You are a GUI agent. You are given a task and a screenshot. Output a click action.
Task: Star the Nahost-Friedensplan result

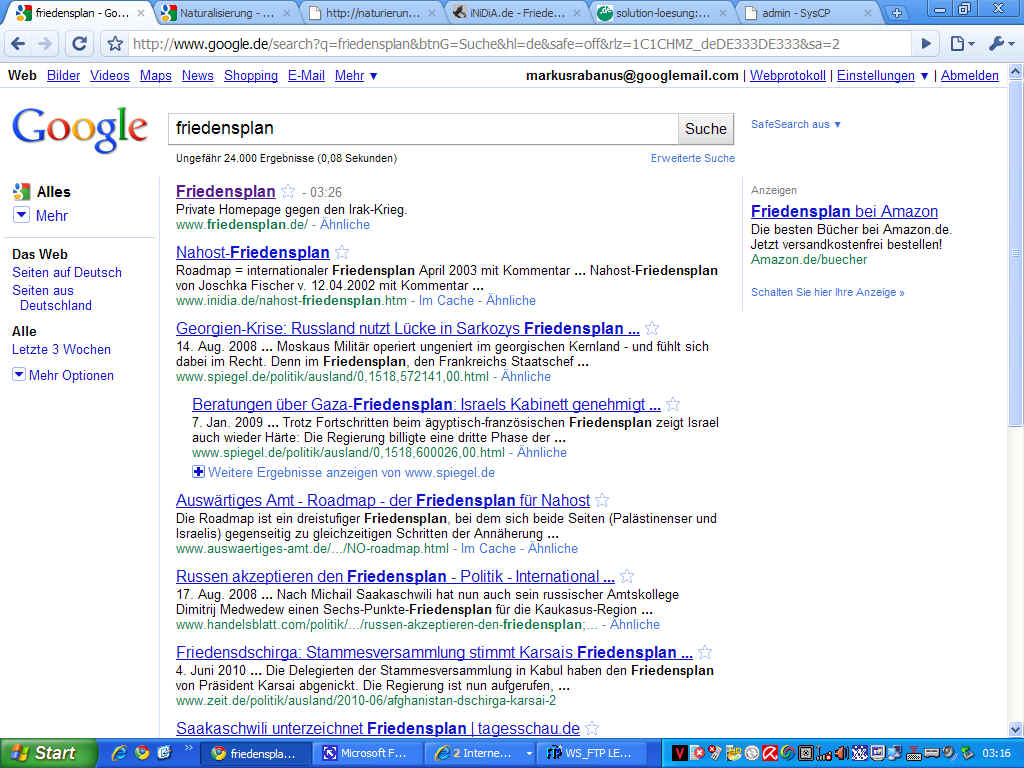(x=342, y=252)
